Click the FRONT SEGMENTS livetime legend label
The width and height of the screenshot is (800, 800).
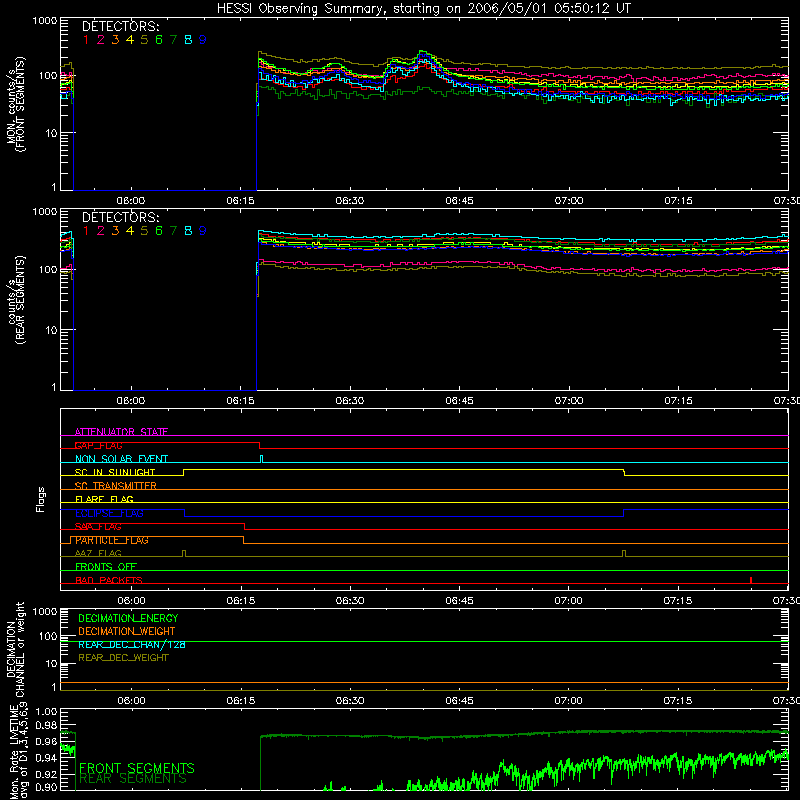(x=137, y=768)
